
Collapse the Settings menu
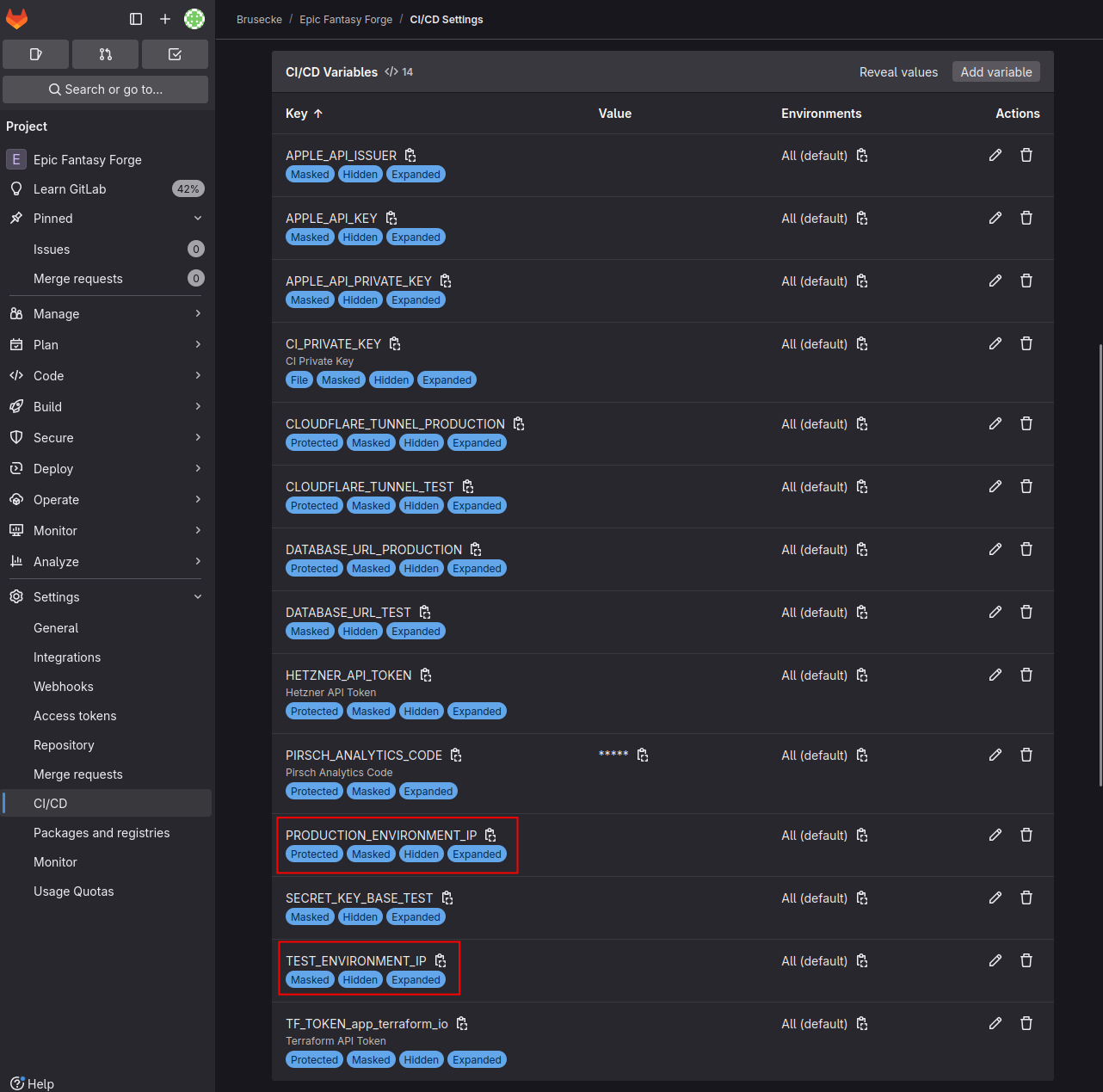point(106,597)
